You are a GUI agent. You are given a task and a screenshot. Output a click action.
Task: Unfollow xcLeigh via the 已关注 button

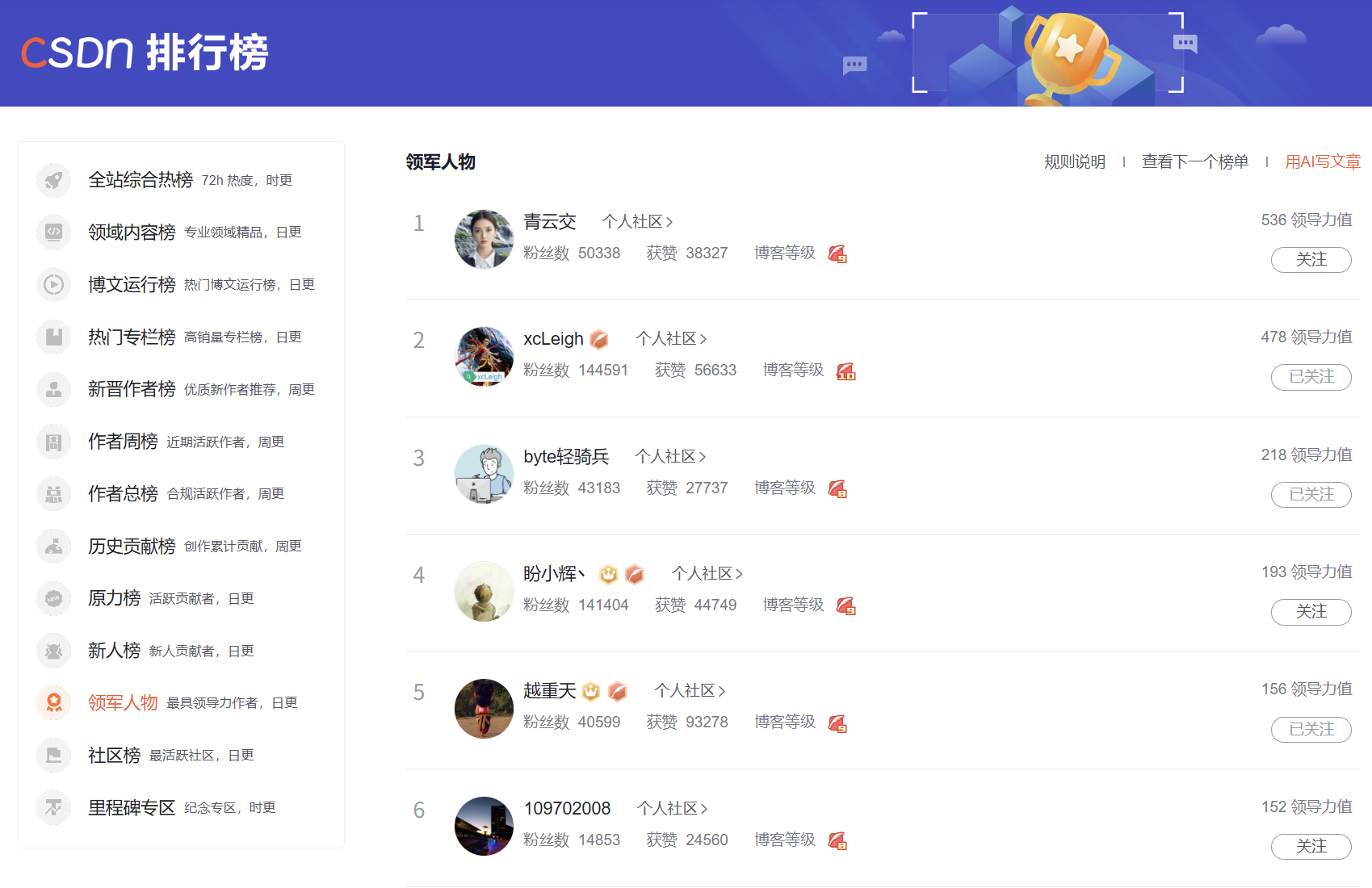click(x=1311, y=377)
